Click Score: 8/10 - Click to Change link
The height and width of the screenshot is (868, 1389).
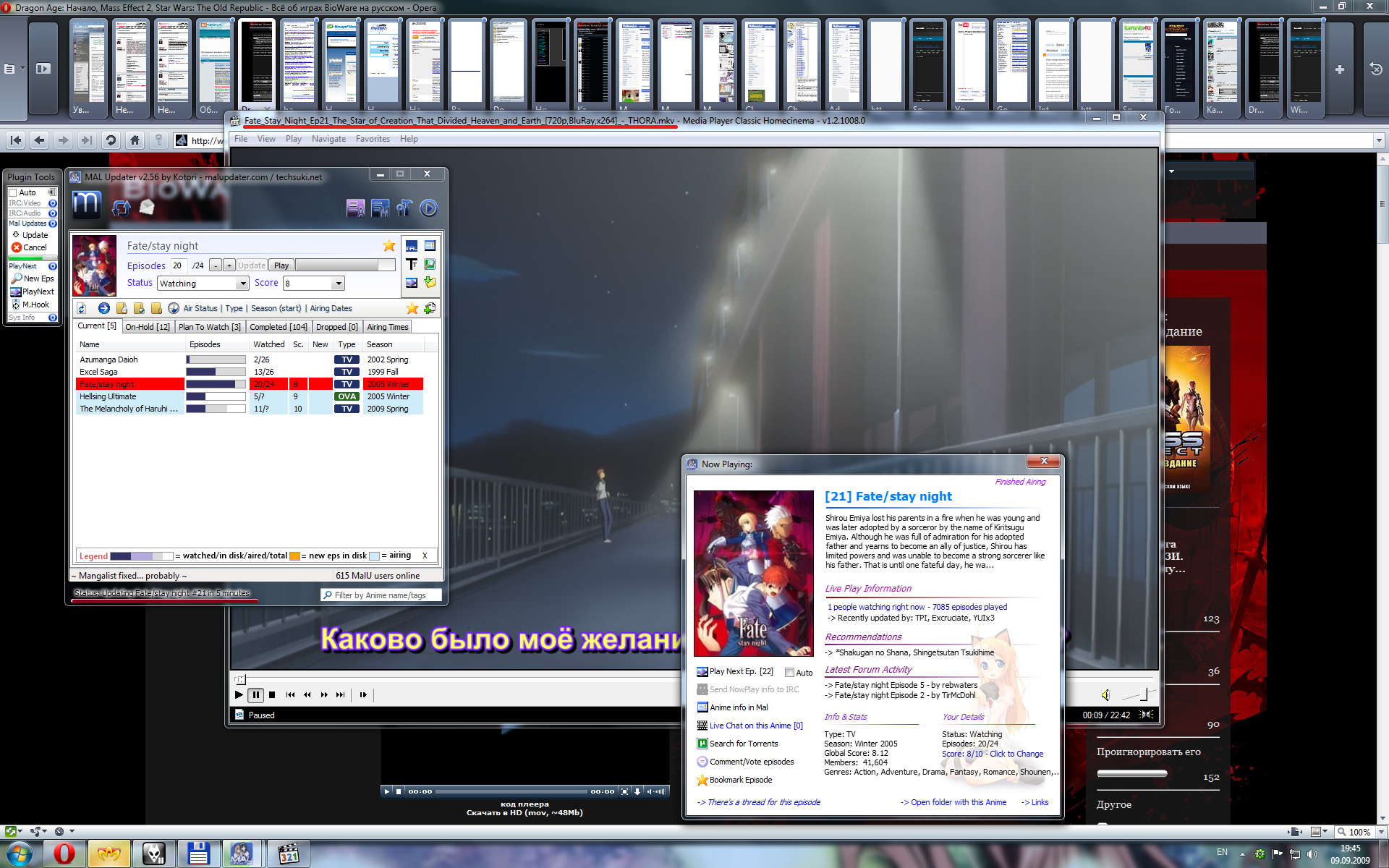point(993,754)
